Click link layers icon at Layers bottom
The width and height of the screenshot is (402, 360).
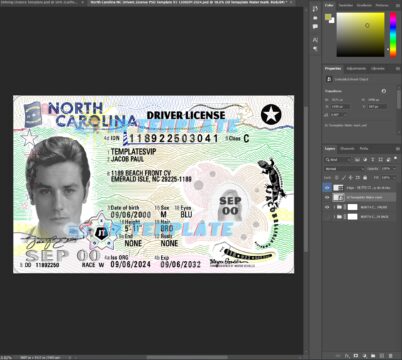338,356
